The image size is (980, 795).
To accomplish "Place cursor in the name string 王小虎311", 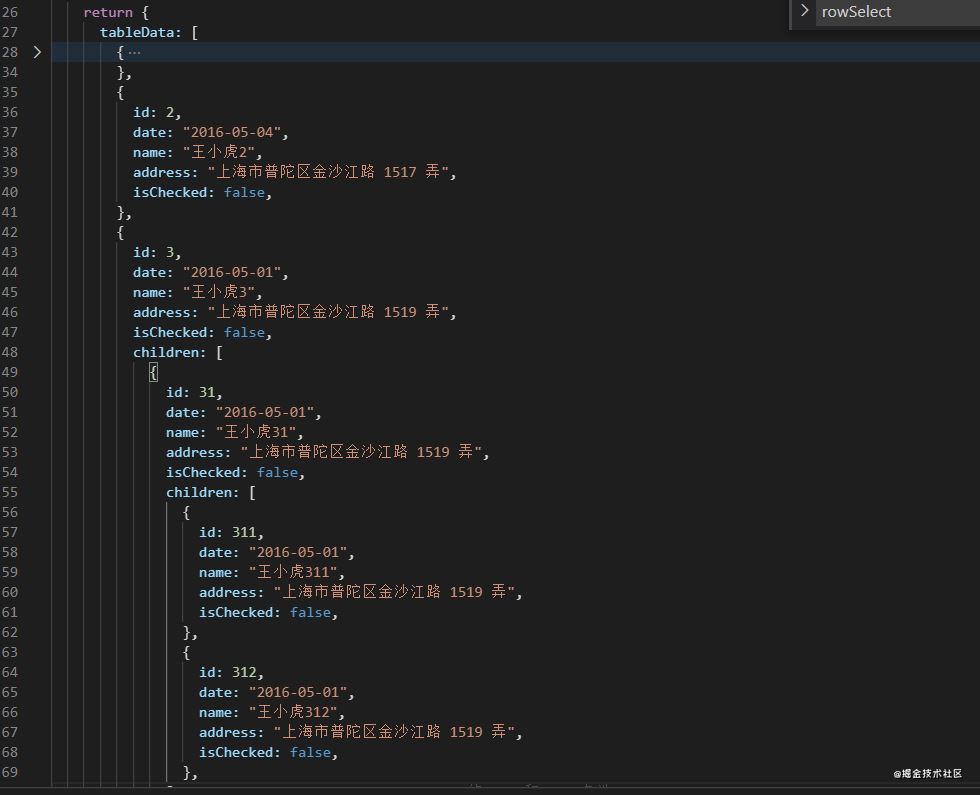I will pyautogui.click(x=296, y=572).
